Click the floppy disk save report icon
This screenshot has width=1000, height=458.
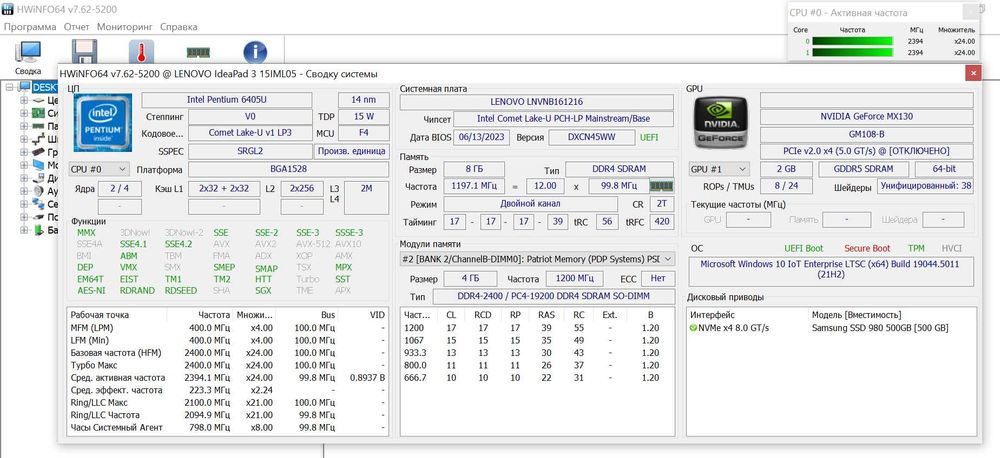click(85, 52)
